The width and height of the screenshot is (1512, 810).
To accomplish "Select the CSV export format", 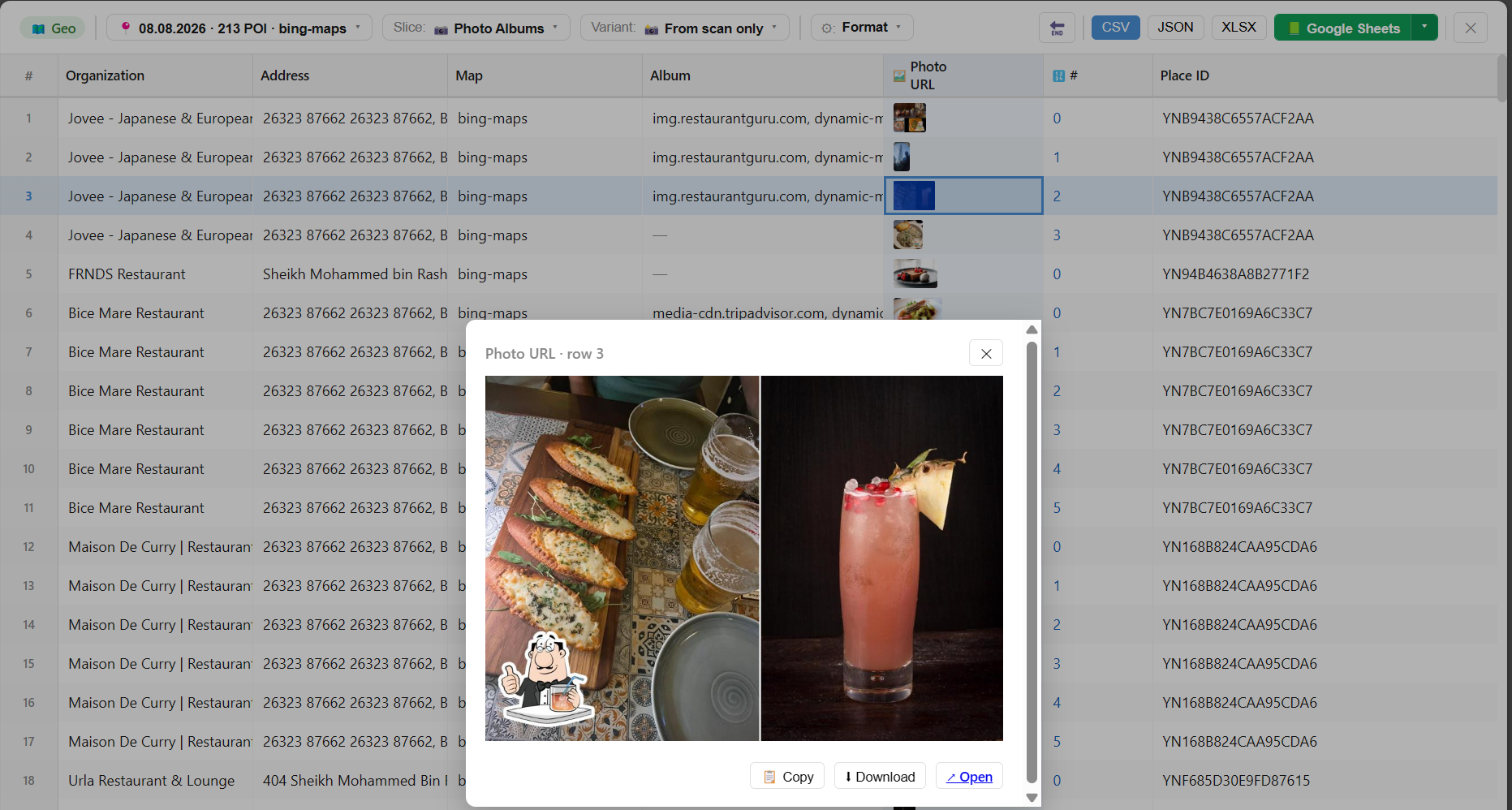I will pos(1115,28).
